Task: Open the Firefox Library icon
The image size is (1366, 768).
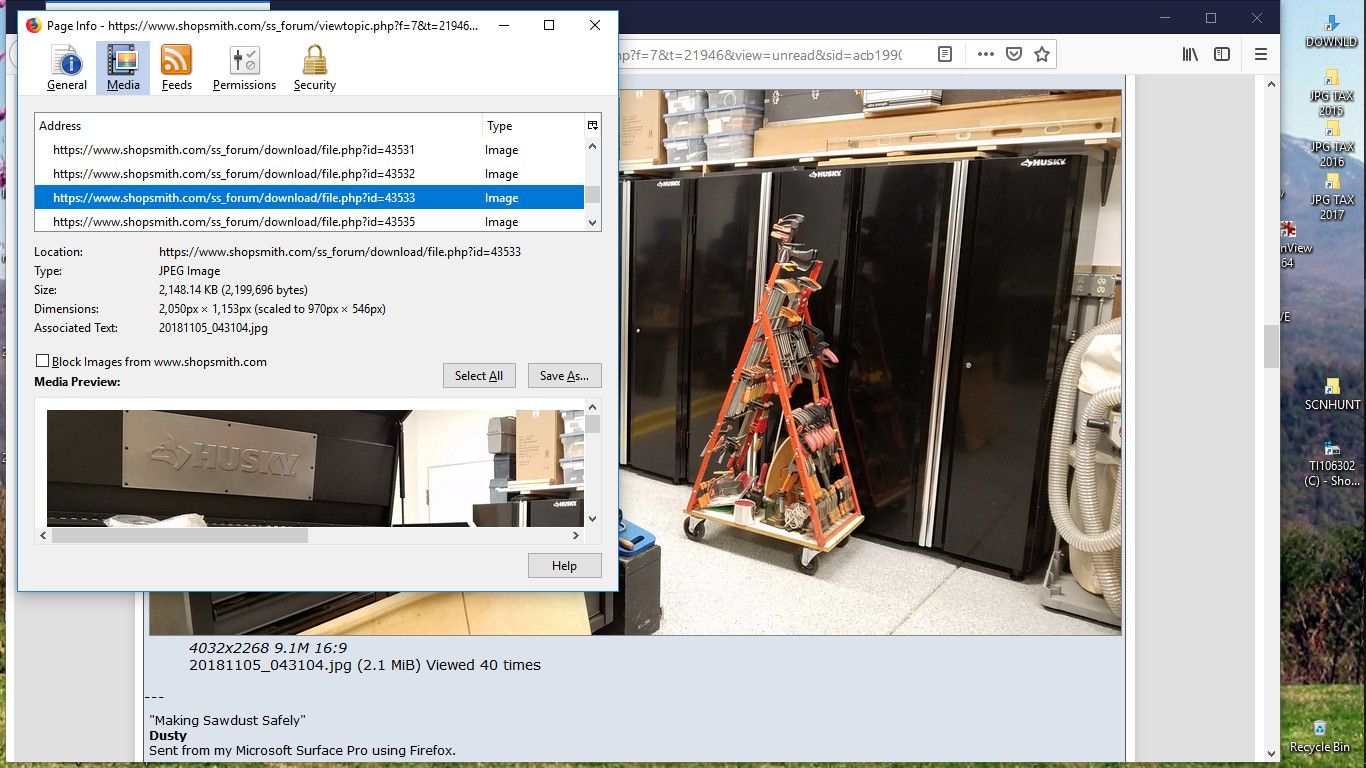Action: 1190,55
